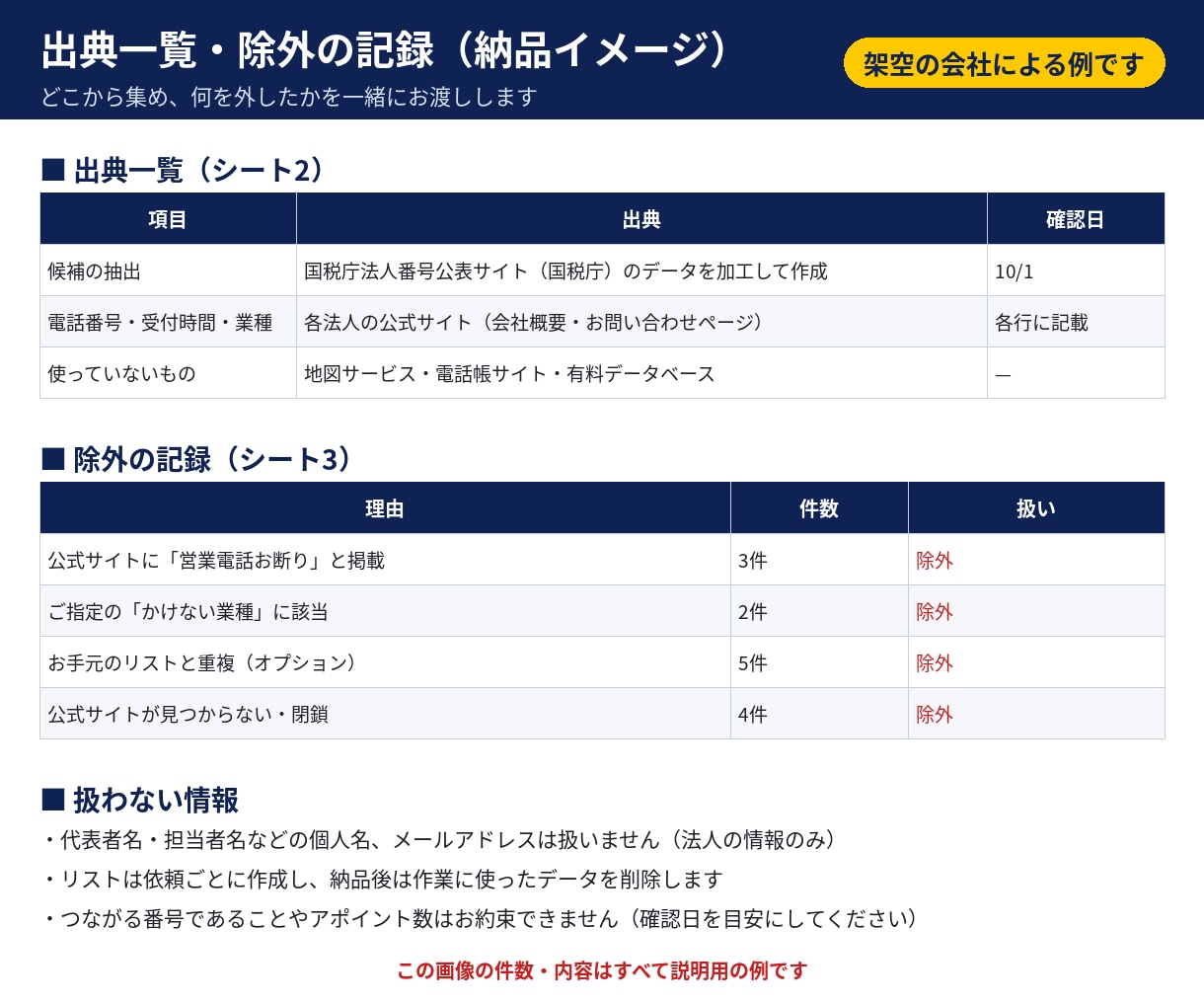Viewport: 1204px width, 1003px height.
Task: Click the bullet about アポイント数 not guaranteed
Action: [483, 919]
